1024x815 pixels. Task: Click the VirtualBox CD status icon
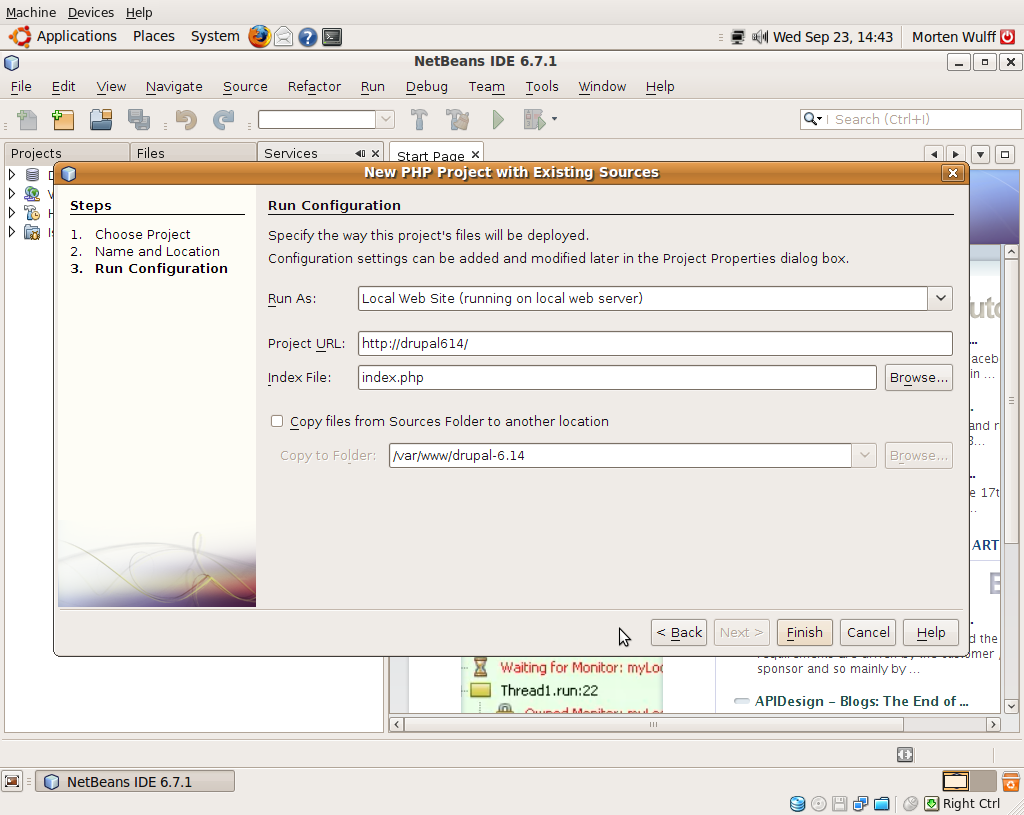coord(819,804)
